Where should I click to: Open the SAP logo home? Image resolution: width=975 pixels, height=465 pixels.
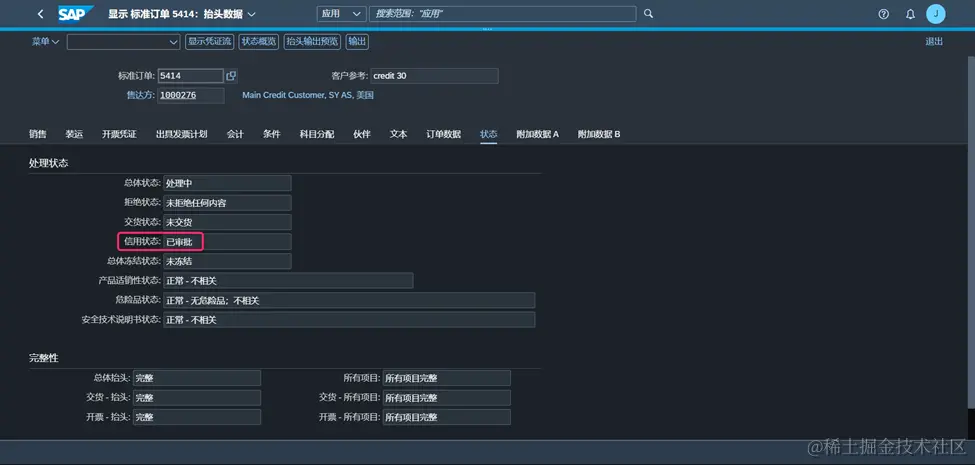coord(75,14)
